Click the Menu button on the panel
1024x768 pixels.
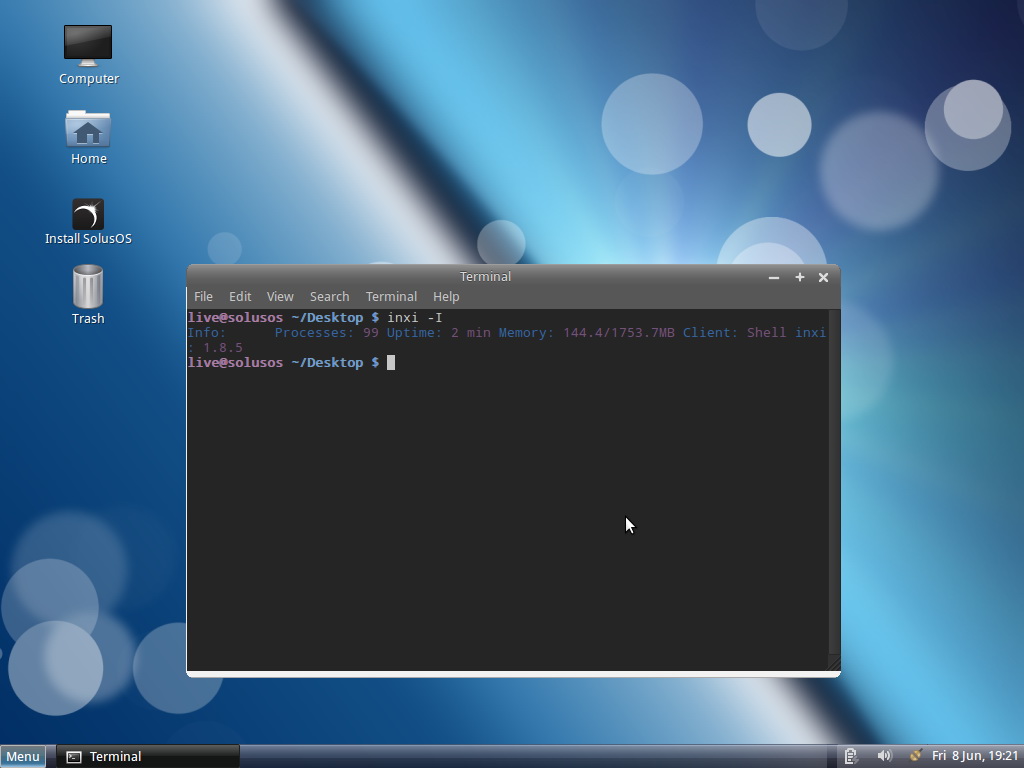point(23,756)
